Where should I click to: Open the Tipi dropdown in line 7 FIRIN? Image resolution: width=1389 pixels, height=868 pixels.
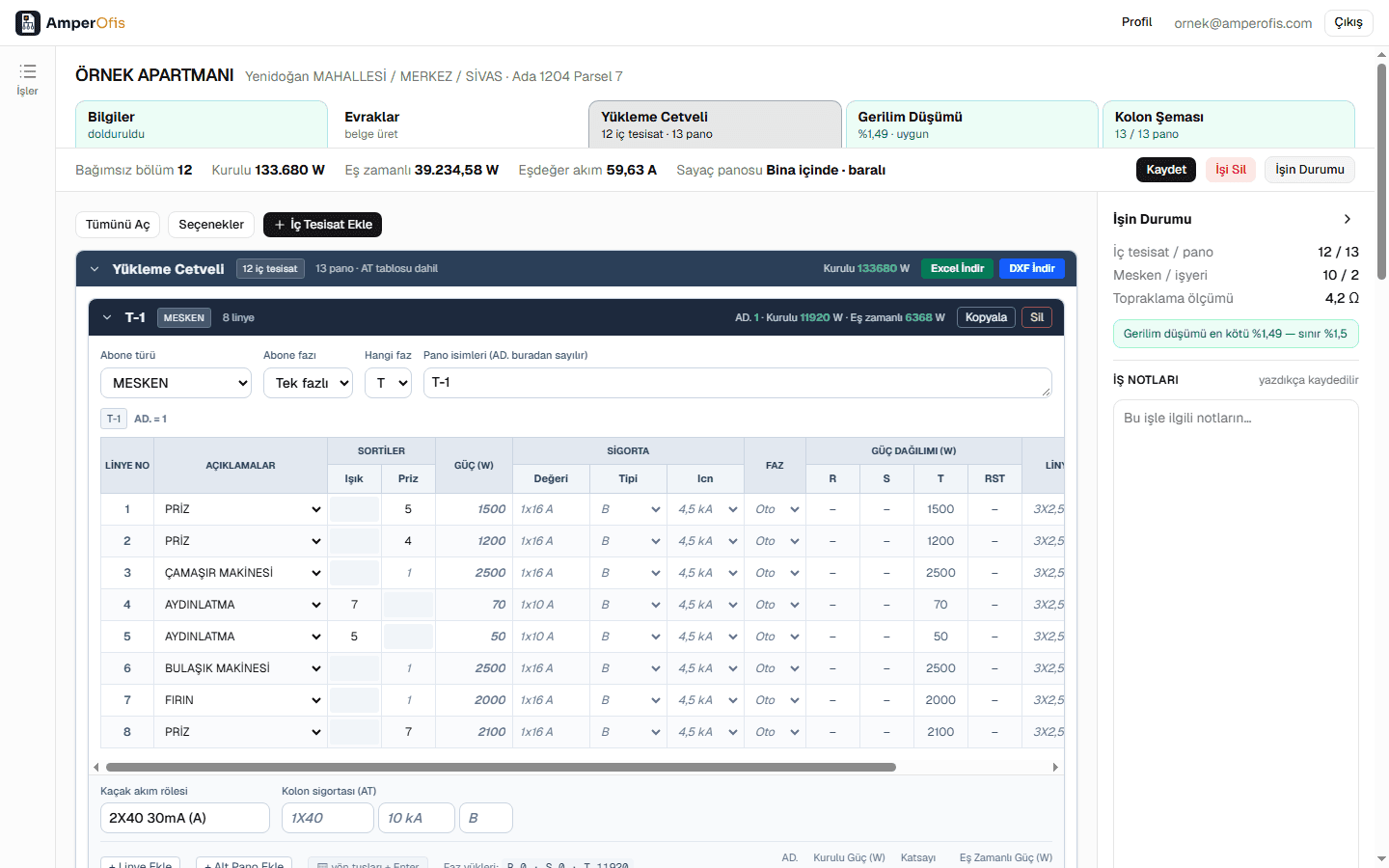pos(628,700)
